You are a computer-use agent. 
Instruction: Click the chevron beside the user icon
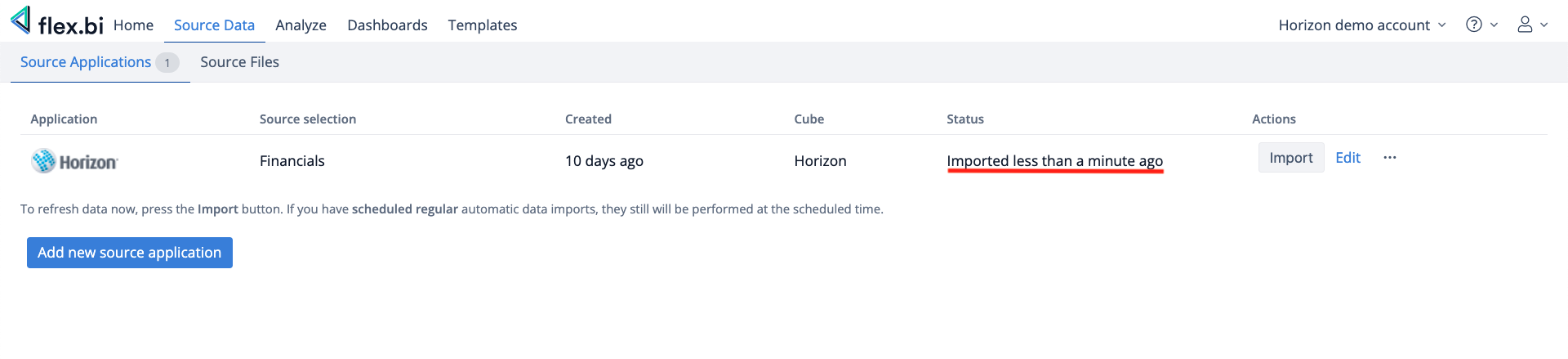pyautogui.click(x=1544, y=25)
